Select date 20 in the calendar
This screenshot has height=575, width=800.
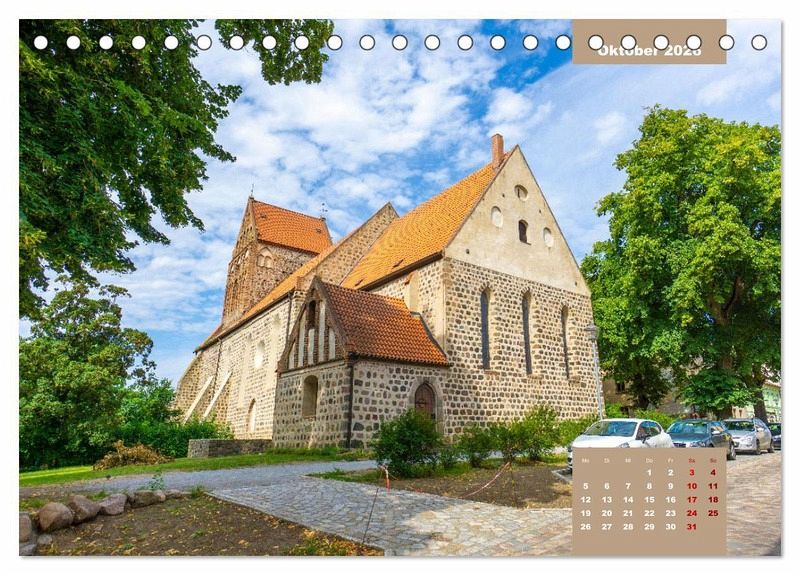click(x=606, y=513)
